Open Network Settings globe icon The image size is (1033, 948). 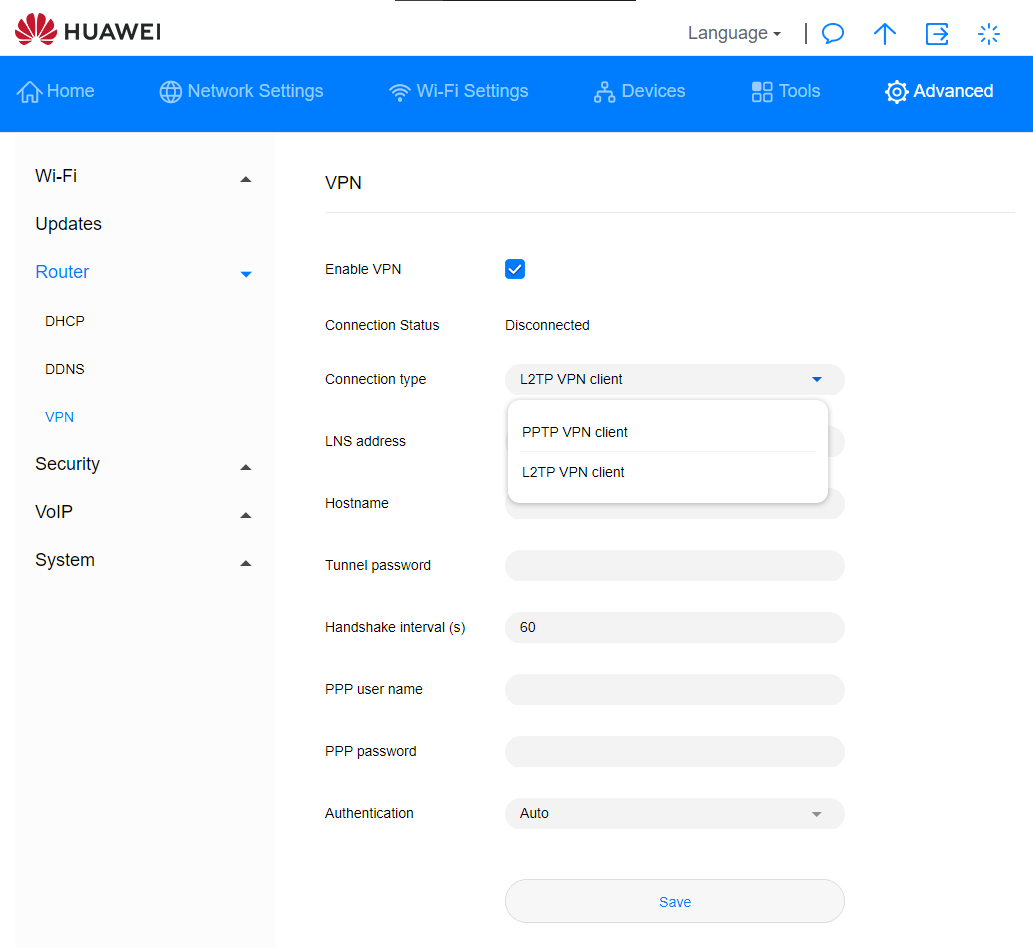pos(171,92)
